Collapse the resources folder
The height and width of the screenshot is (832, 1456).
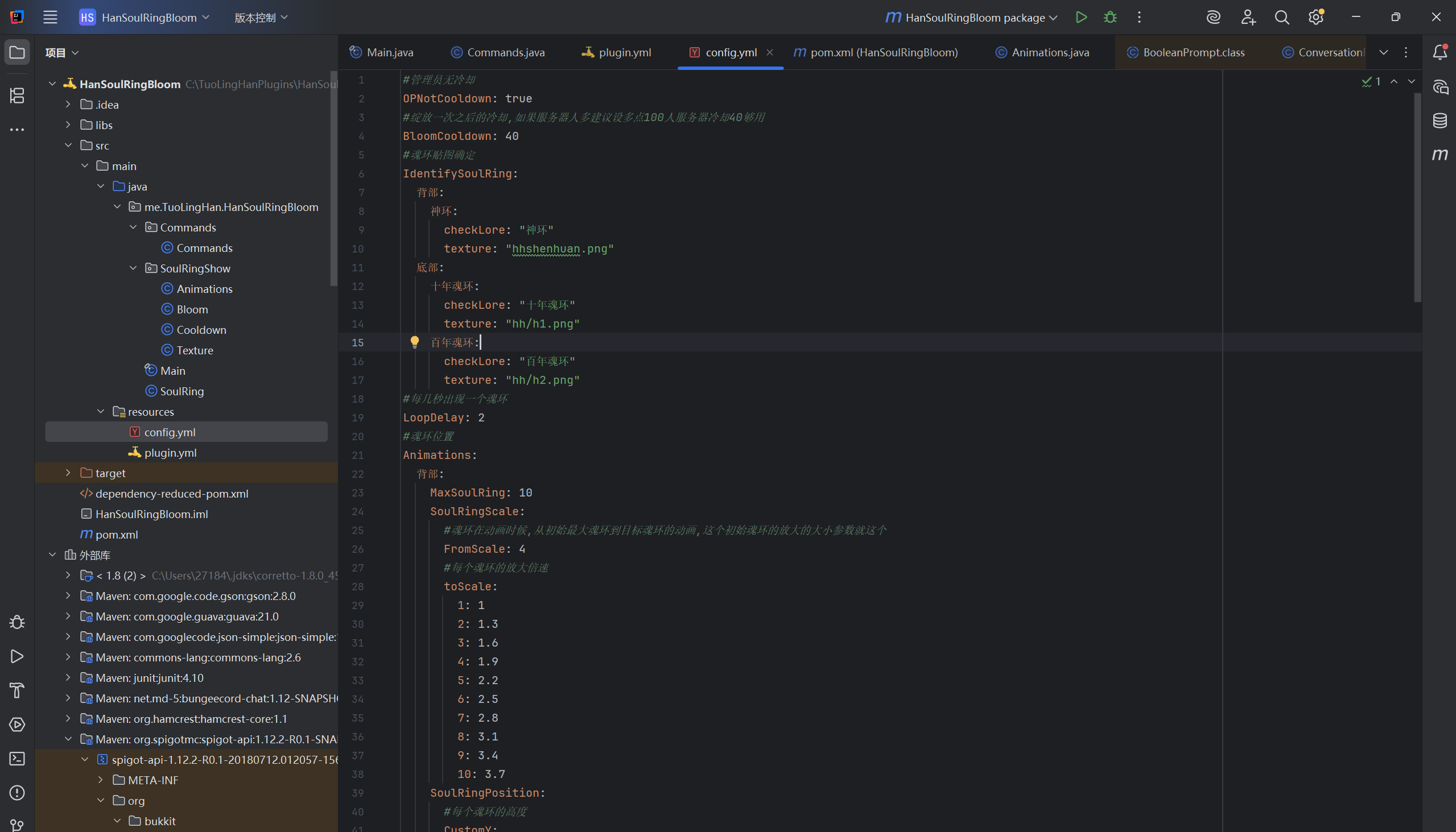(101, 411)
